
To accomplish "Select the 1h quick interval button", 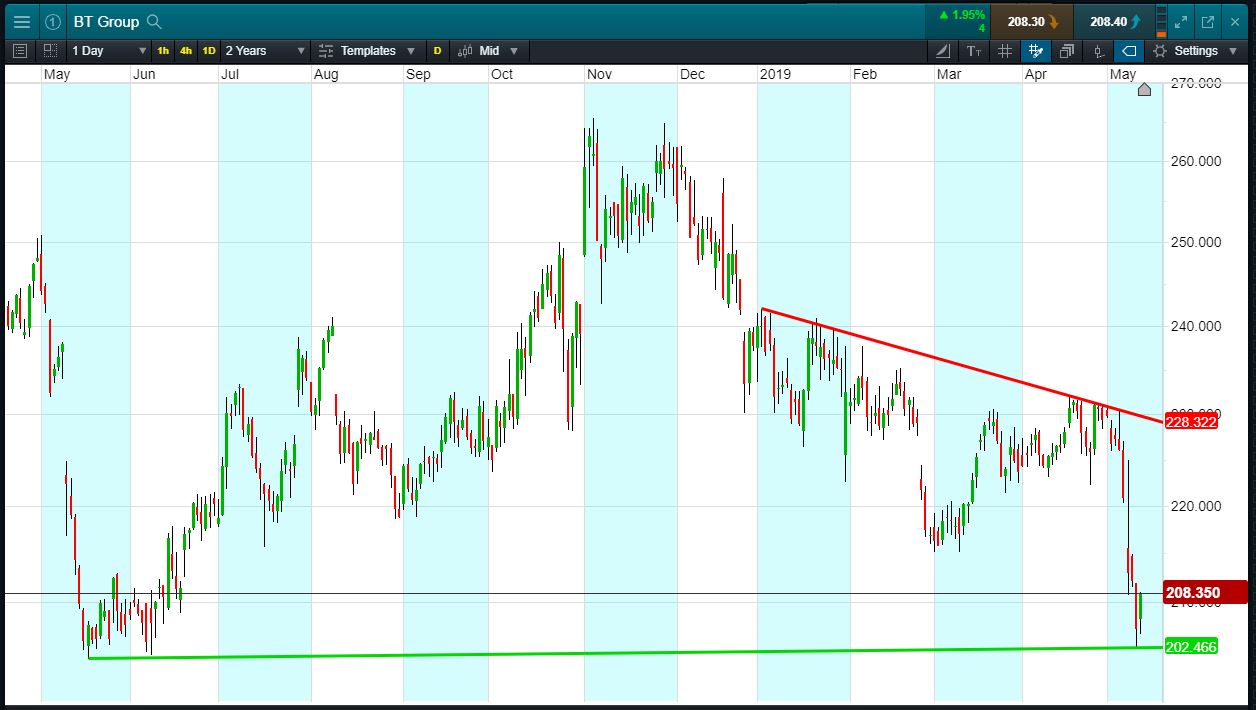I will pos(163,50).
